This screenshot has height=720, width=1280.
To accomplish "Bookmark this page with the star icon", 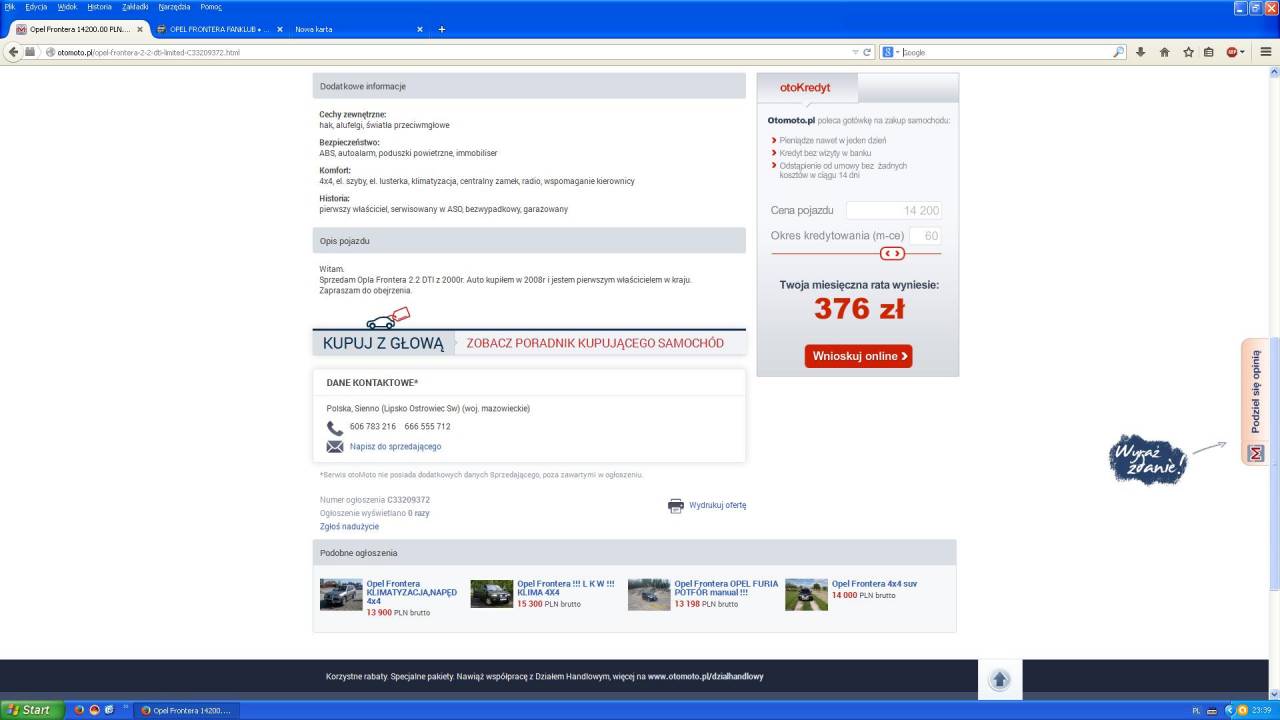I will (1189, 52).
